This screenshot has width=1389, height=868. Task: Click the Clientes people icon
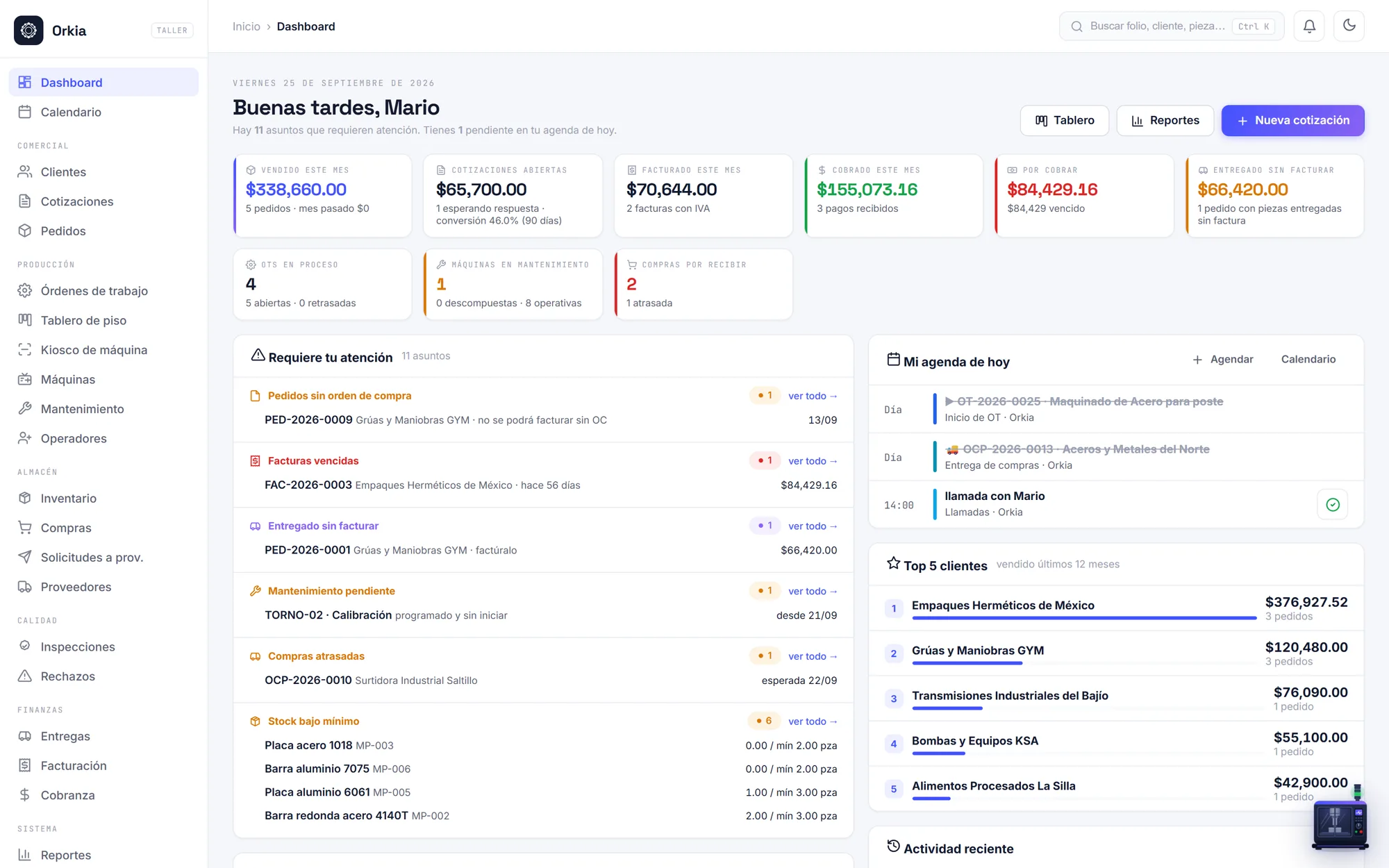click(x=25, y=172)
